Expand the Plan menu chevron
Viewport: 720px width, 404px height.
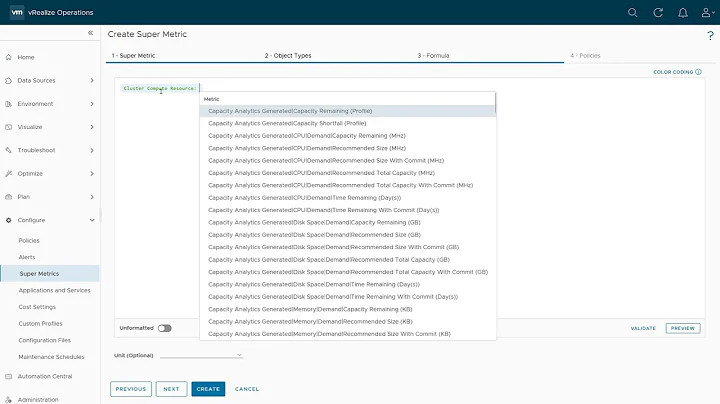pyautogui.click(x=92, y=197)
